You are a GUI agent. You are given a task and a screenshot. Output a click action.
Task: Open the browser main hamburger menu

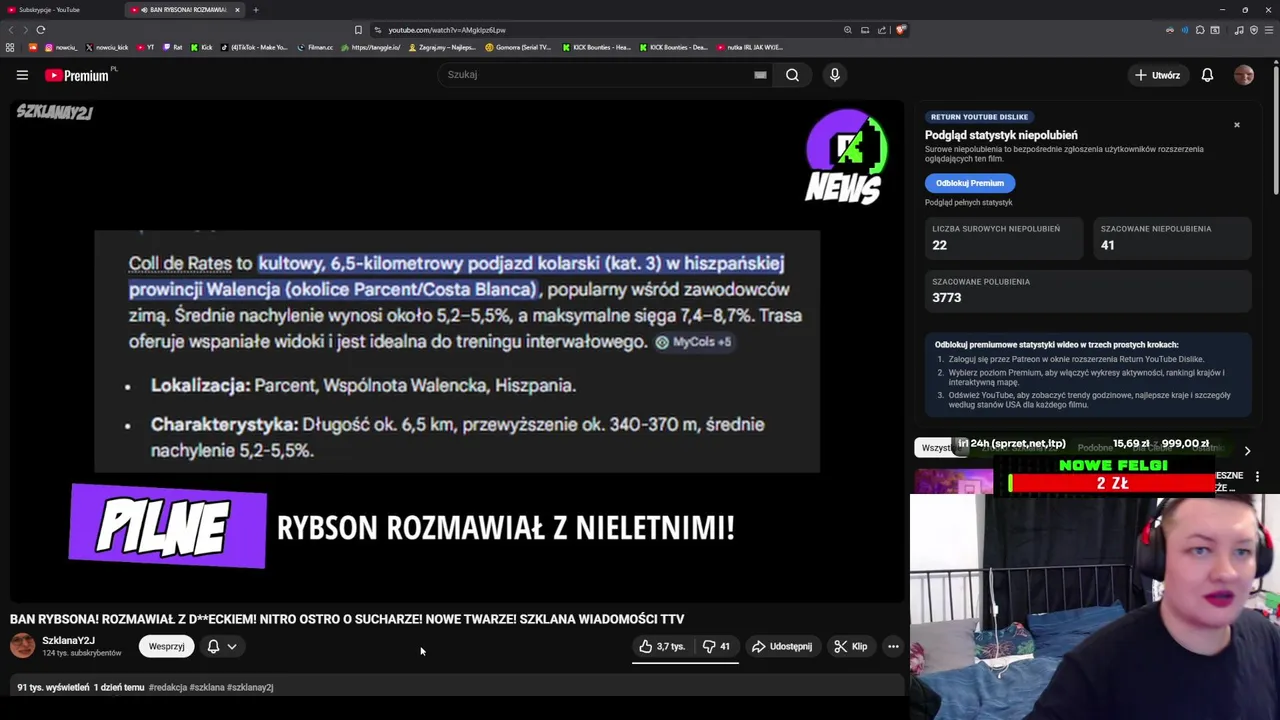(1268, 30)
